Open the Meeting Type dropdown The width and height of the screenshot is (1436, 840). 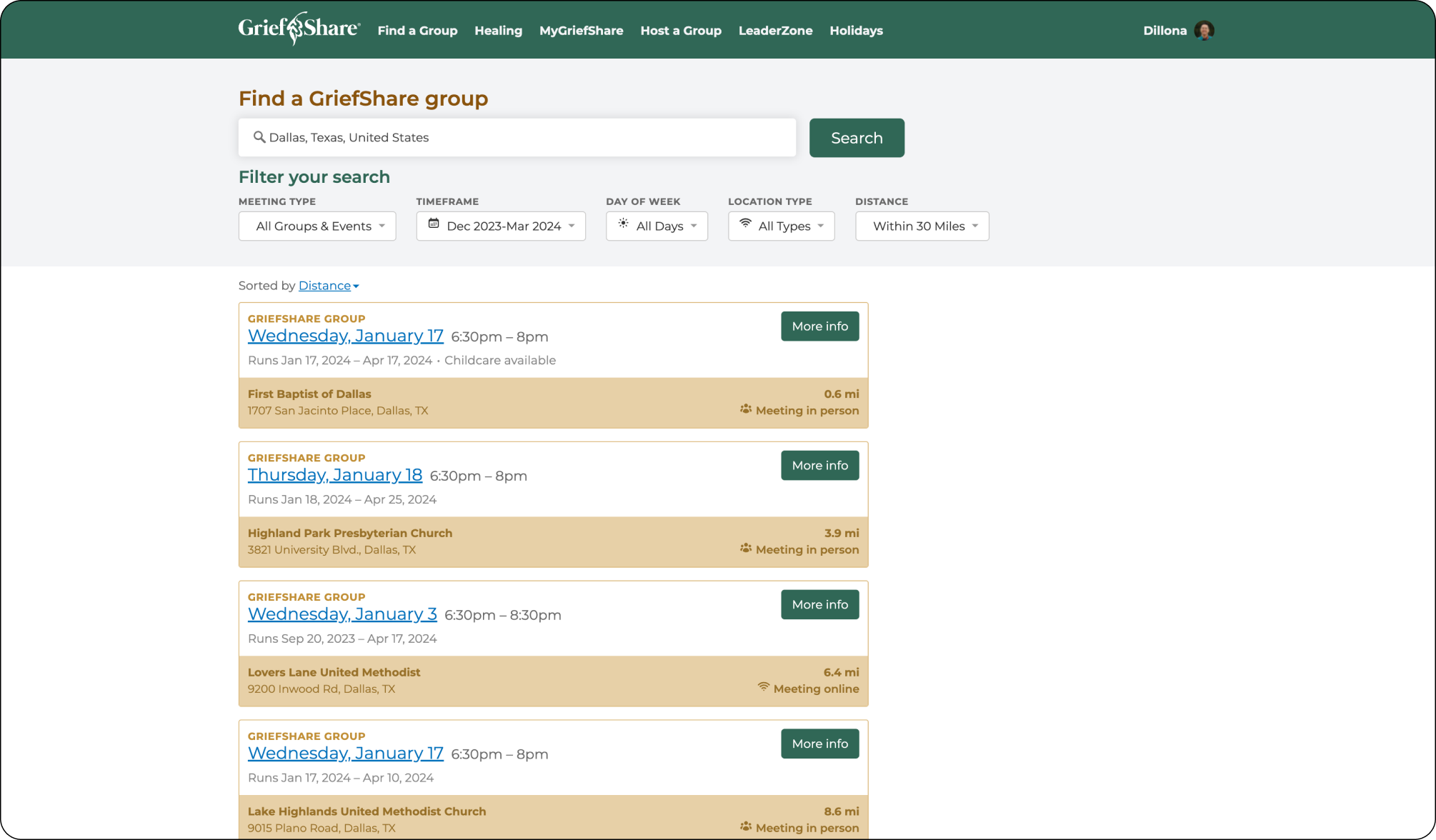tap(317, 226)
